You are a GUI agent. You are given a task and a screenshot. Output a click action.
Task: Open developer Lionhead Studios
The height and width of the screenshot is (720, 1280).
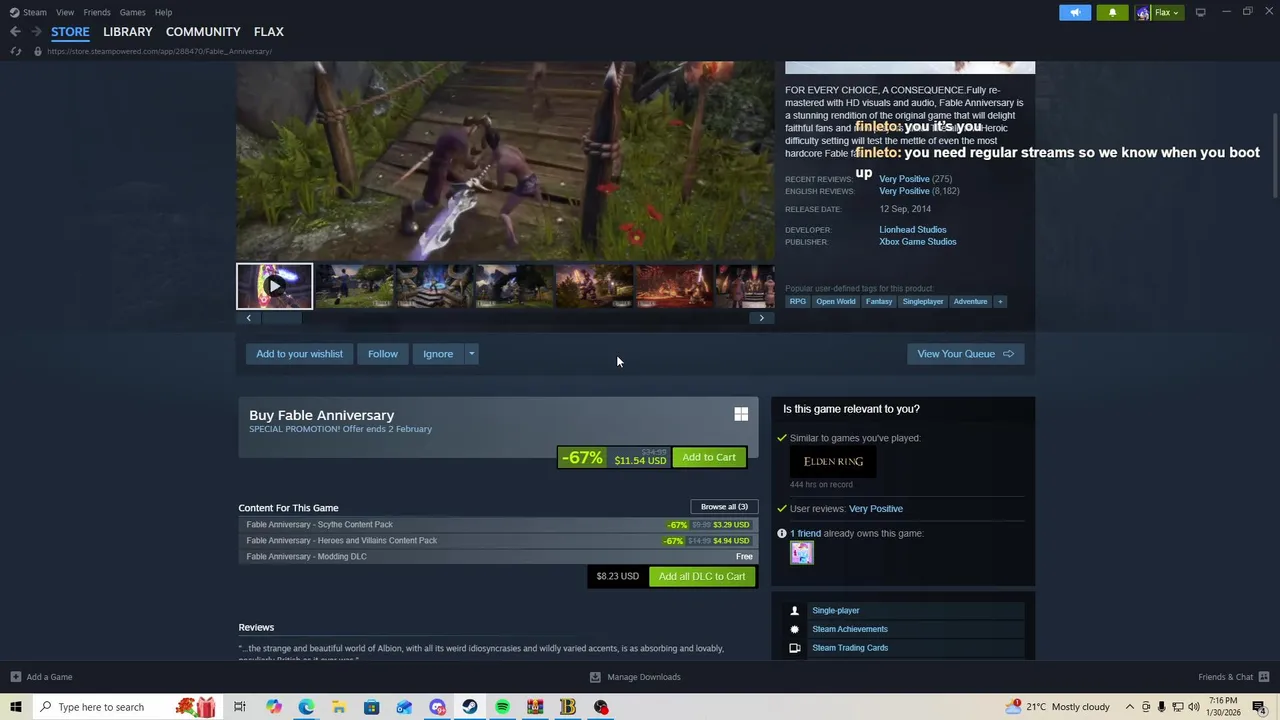pyautogui.click(x=912, y=230)
